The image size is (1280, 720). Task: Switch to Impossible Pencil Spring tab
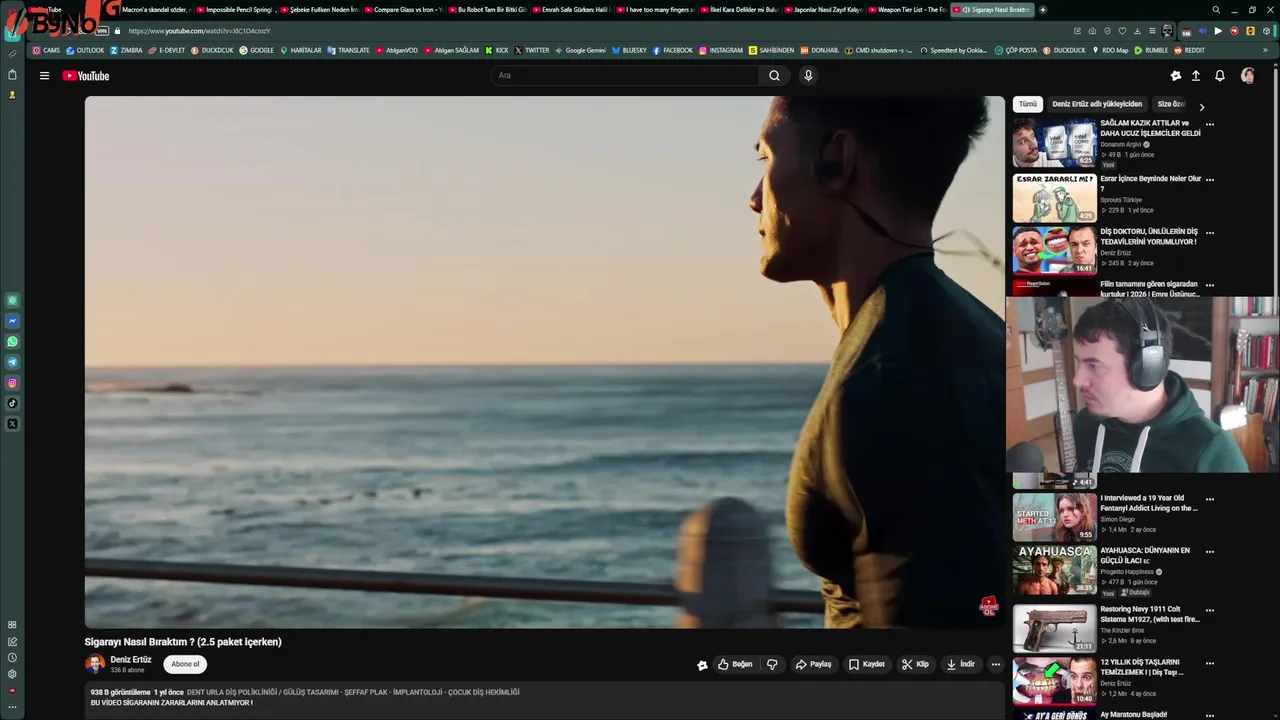click(x=236, y=10)
